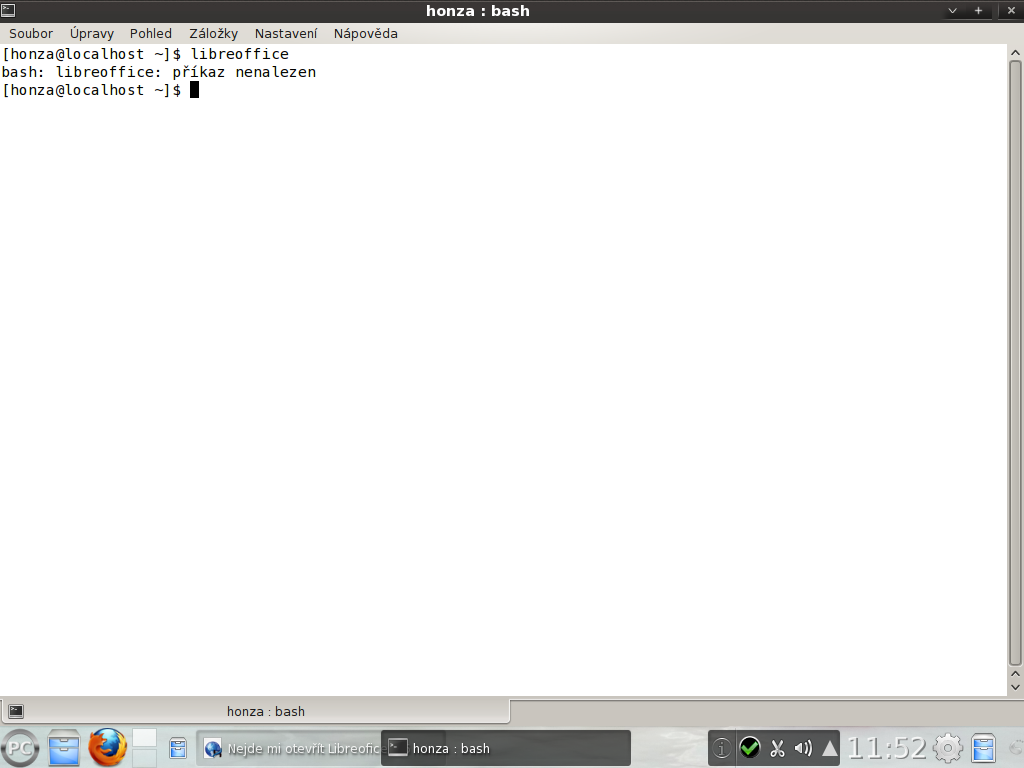Switch to the Nejde mi otevřít Libreoffice browser task
This screenshot has width=1024, height=768.
pyautogui.click(x=289, y=748)
